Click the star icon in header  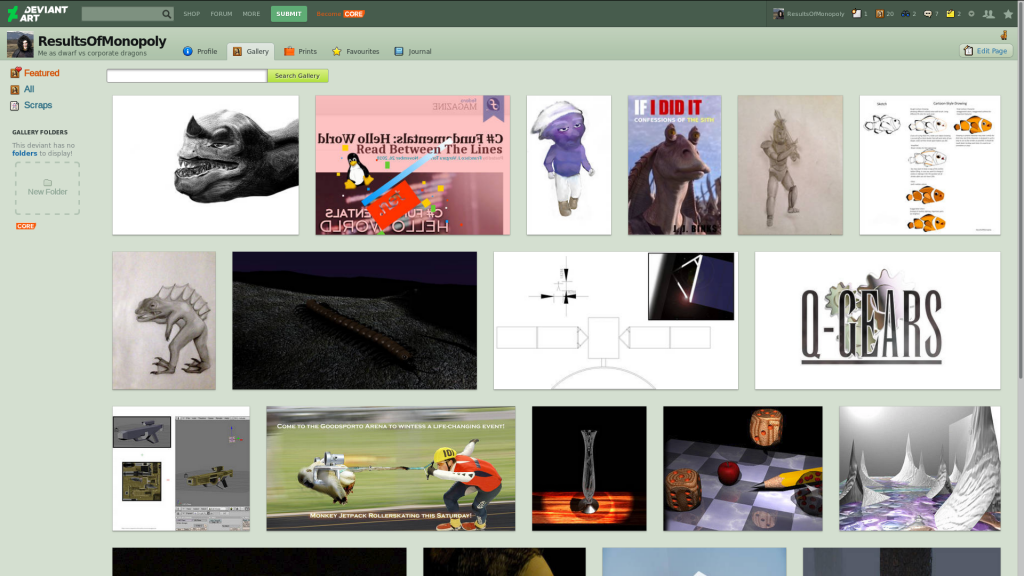coord(1008,14)
